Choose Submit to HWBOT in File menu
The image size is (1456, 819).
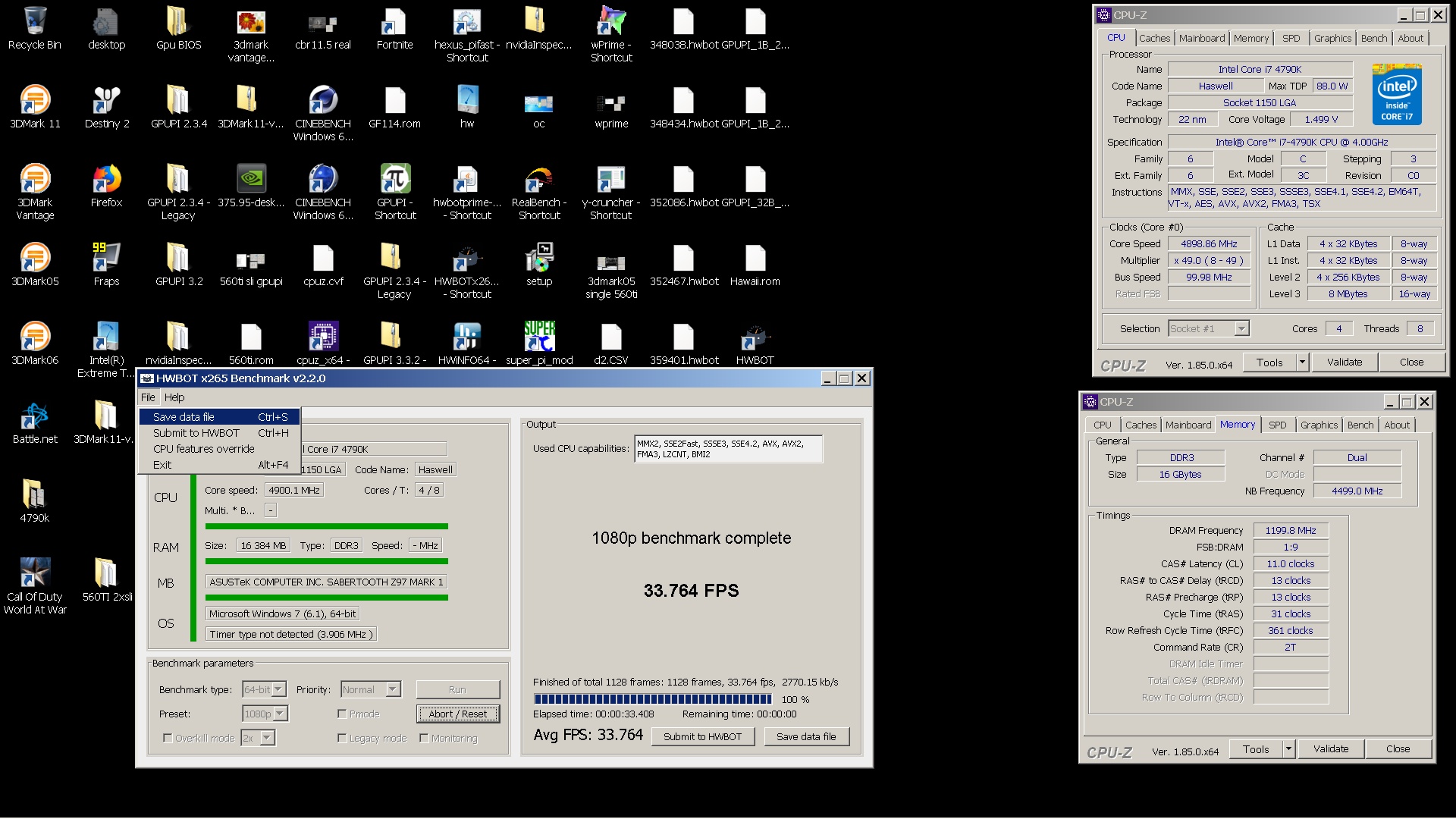click(x=220, y=433)
